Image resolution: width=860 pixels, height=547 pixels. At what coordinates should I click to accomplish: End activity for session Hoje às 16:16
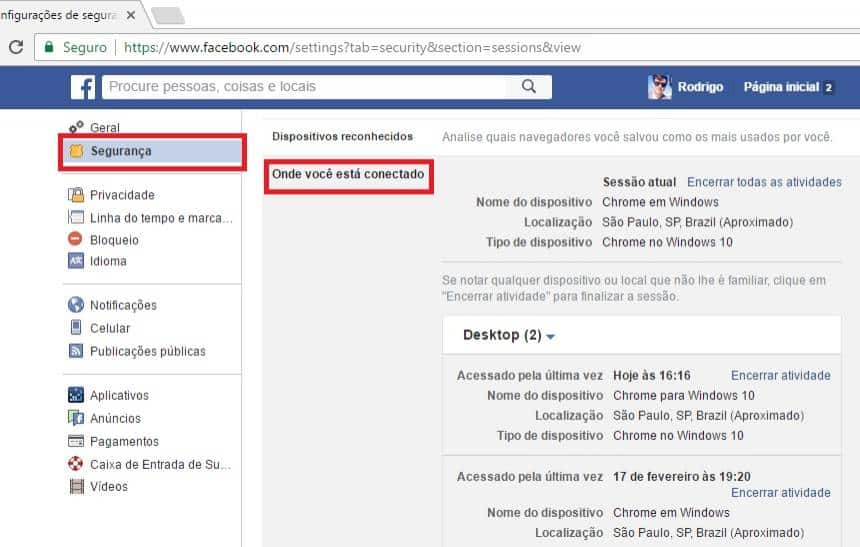pyautogui.click(x=781, y=375)
